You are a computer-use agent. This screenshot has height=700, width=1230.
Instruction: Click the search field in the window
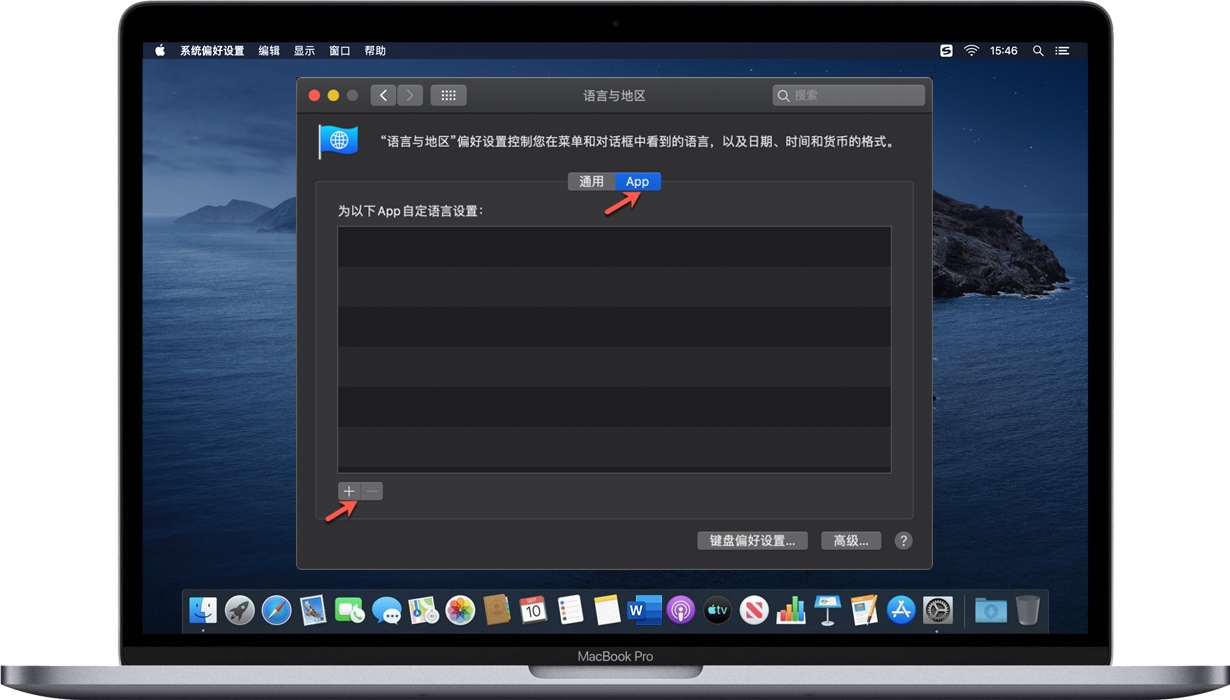(848, 94)
